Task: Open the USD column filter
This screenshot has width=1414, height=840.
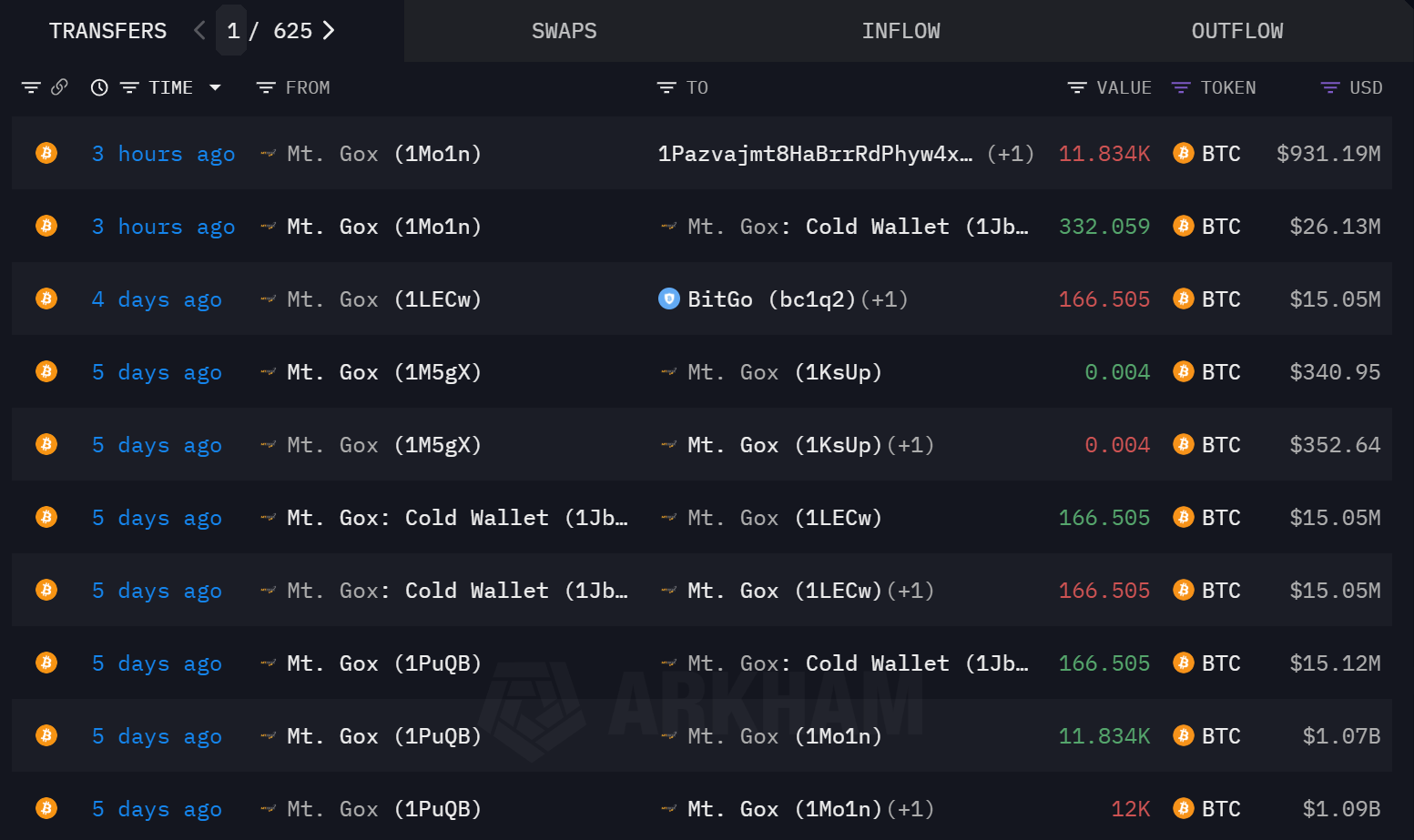Action: click(1330, 87)
